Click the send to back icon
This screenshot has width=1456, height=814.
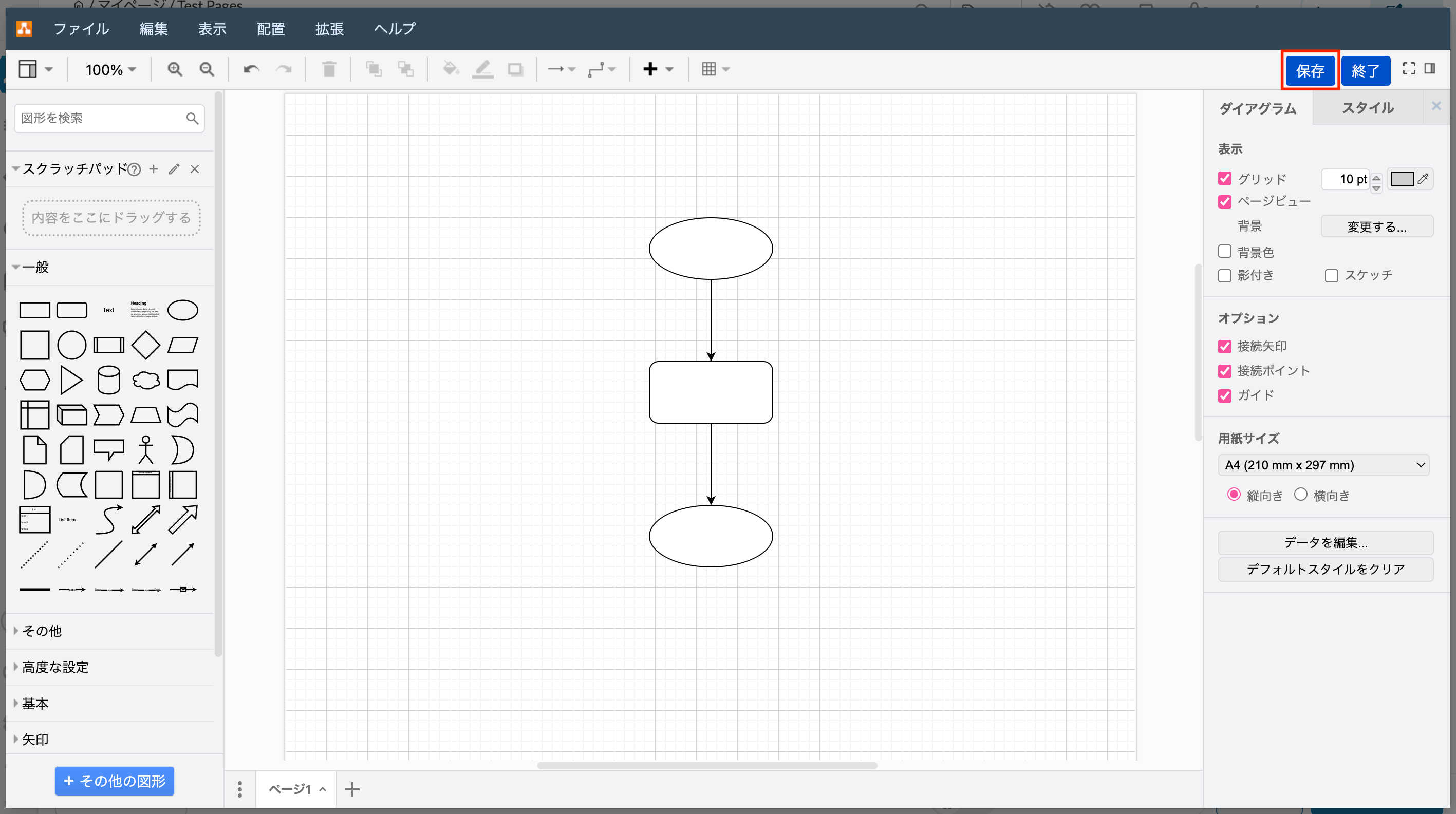pyautogui.click(x=406, y=69)
